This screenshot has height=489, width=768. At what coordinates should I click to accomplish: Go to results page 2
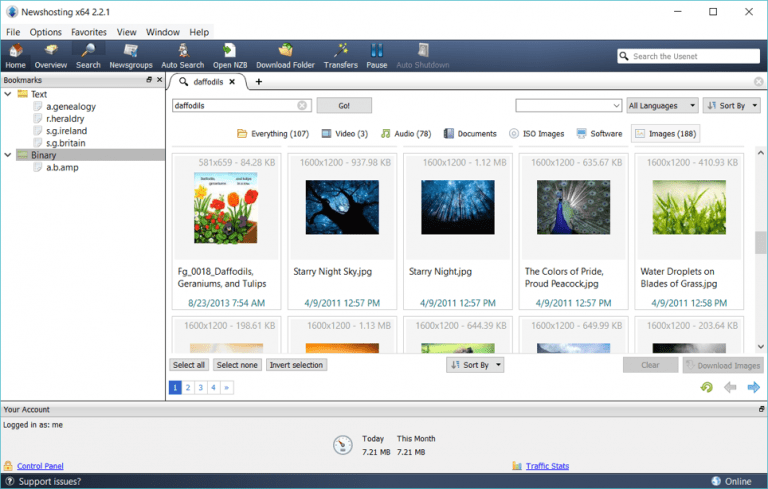point(188,388)
